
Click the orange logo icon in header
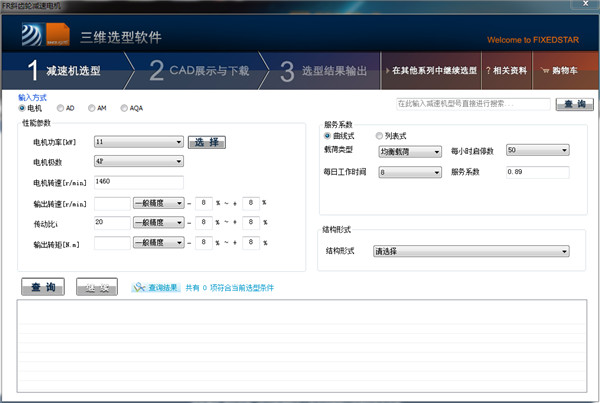tap(58, 35)
